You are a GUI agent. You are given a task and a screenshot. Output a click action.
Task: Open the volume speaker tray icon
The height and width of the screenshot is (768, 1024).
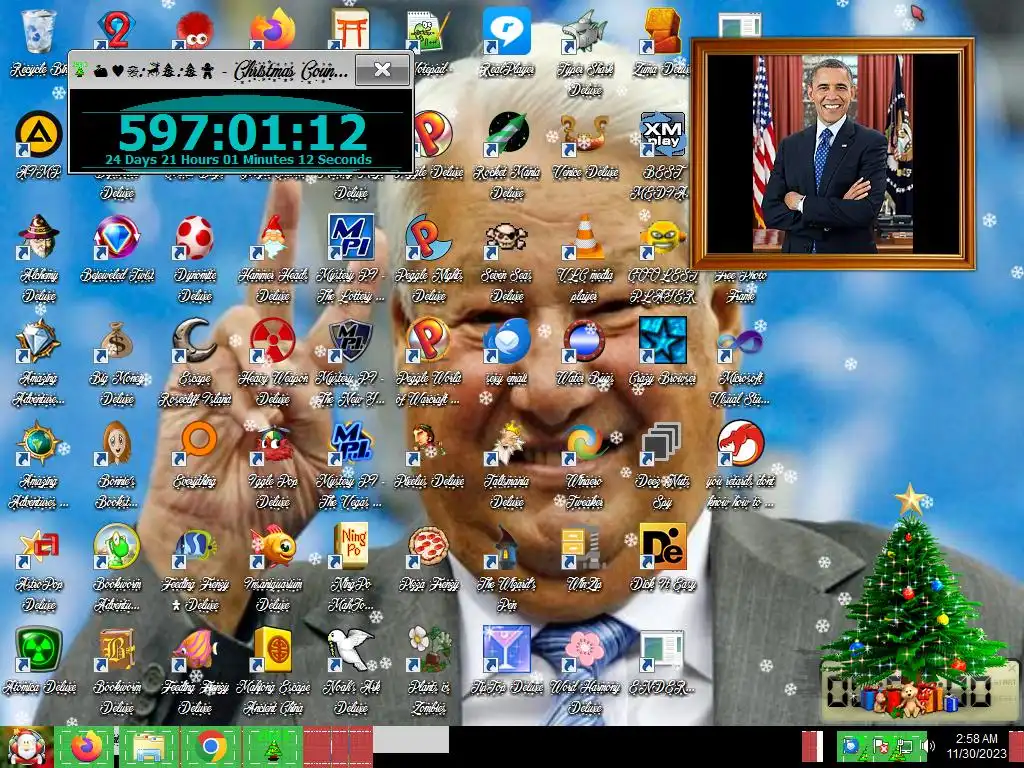coord(927,746)
